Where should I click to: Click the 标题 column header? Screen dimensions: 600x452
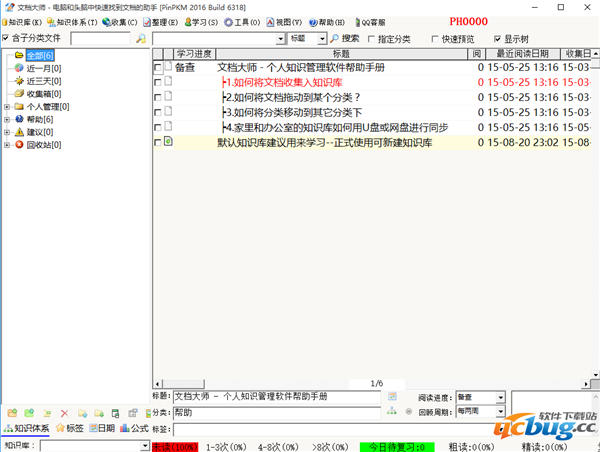tap(340, 54)
